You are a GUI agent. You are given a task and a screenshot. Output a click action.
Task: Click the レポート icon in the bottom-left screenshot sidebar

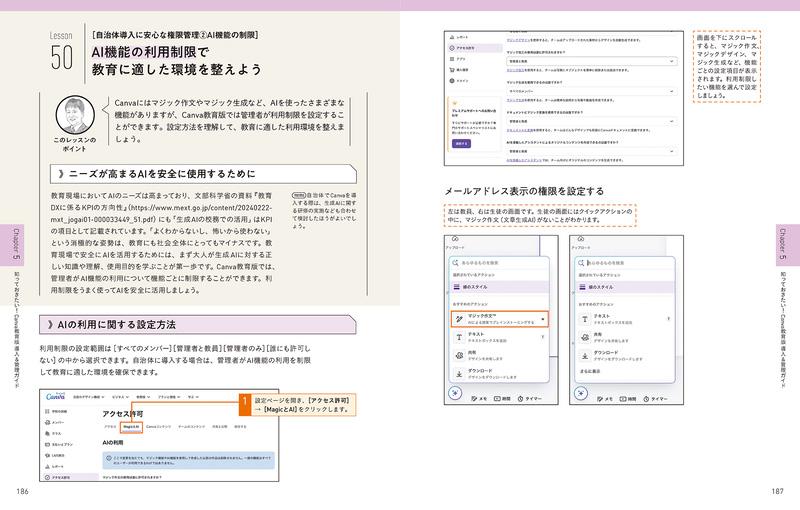47,467
